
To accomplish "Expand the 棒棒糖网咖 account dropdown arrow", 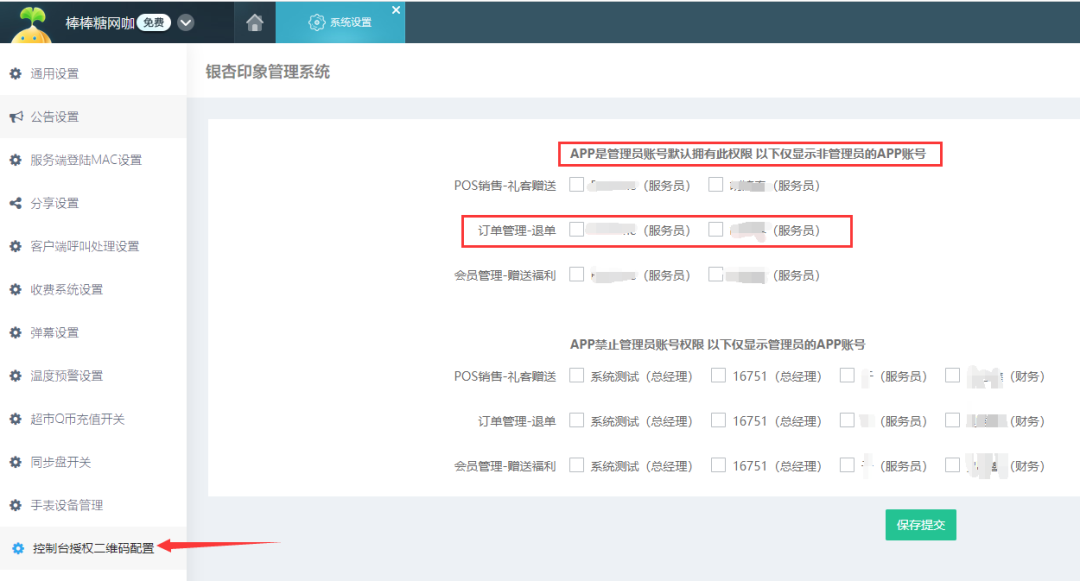I will [186, 23].
